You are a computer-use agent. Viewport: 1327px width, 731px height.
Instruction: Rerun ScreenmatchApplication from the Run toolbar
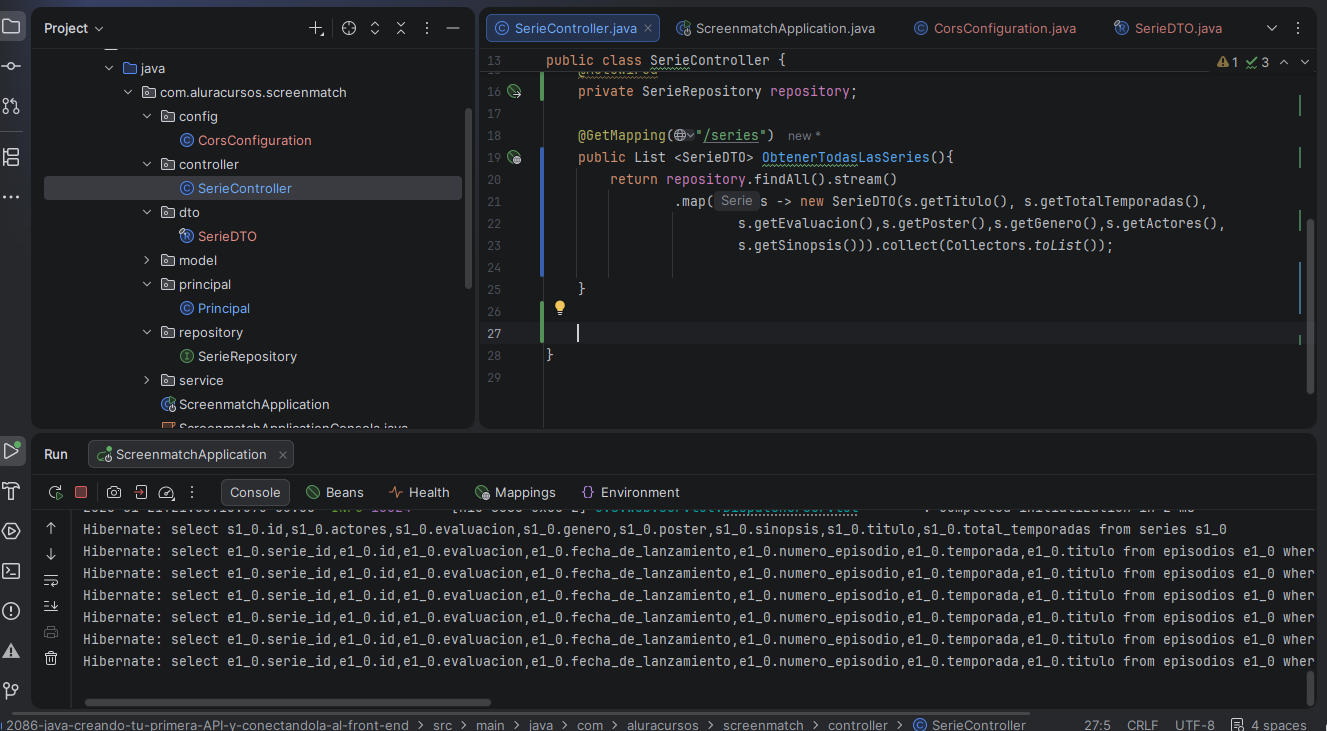[x=56, y=492]
